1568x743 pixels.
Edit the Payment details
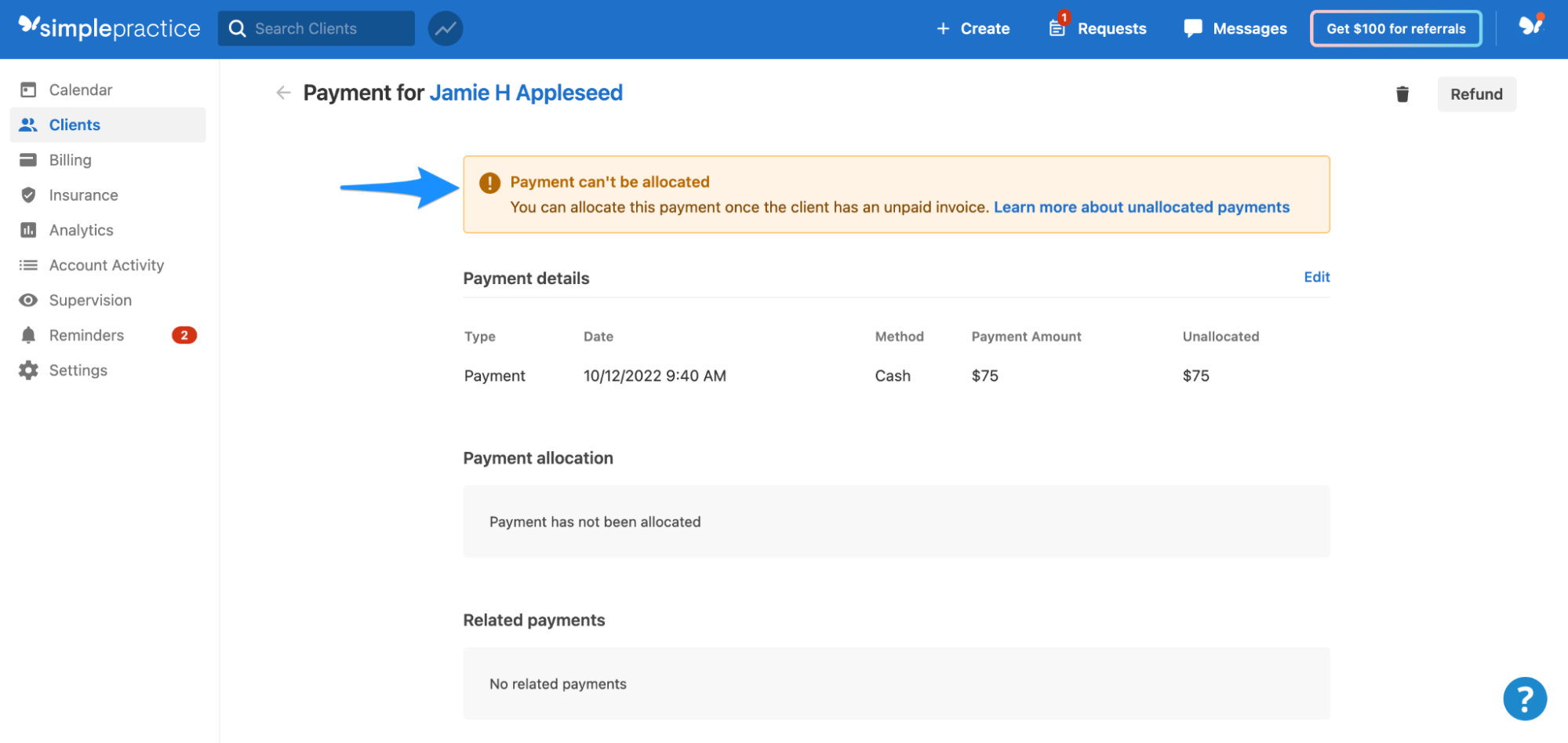pos(1316,277)
